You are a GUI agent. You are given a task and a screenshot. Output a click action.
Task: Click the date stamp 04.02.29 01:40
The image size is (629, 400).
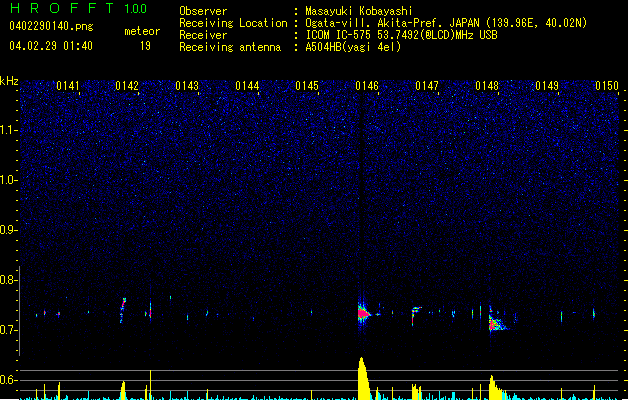(x=51, y=46)
